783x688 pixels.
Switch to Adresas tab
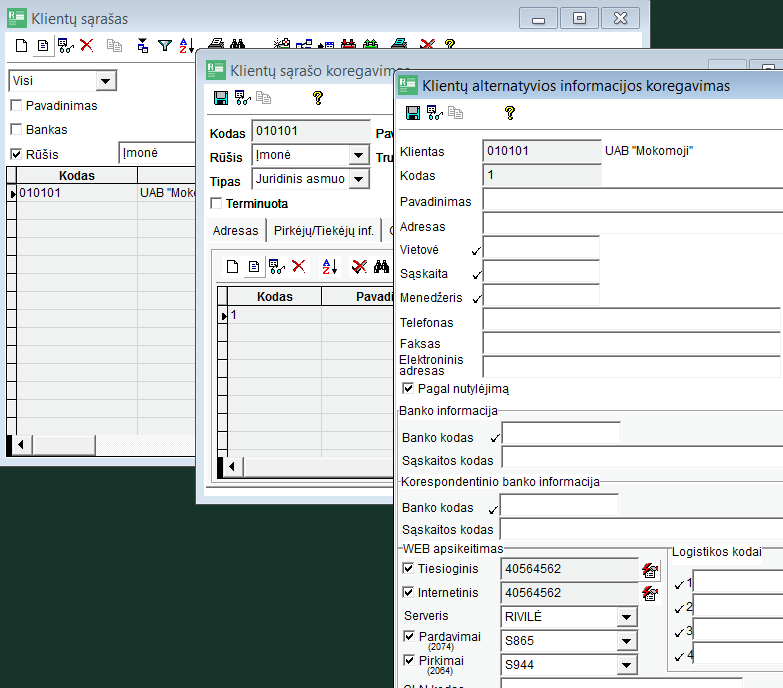click(x=235, y=231)
